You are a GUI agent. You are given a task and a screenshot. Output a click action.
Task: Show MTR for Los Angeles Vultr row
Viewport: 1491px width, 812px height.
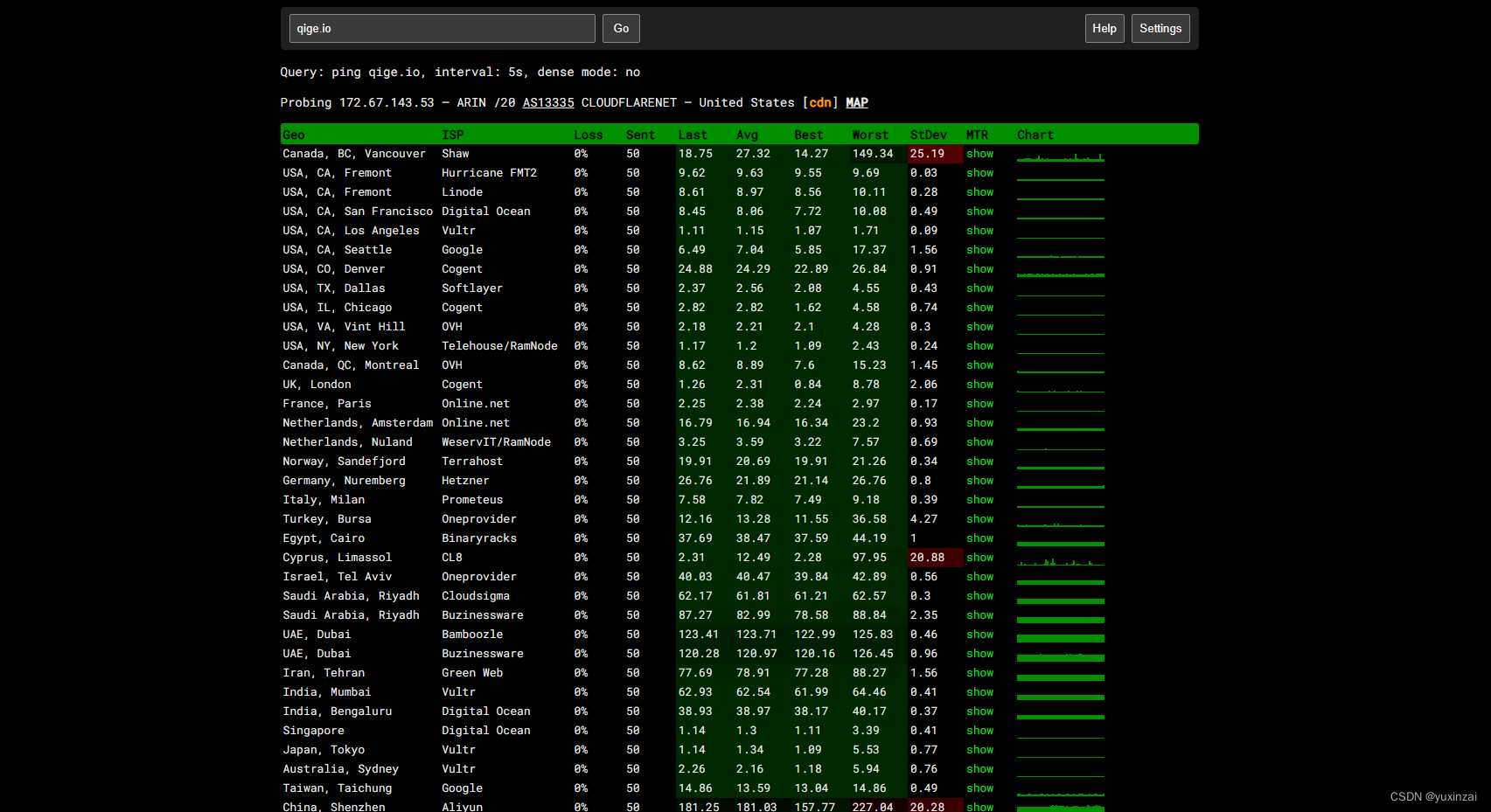[x=980, y=231]
